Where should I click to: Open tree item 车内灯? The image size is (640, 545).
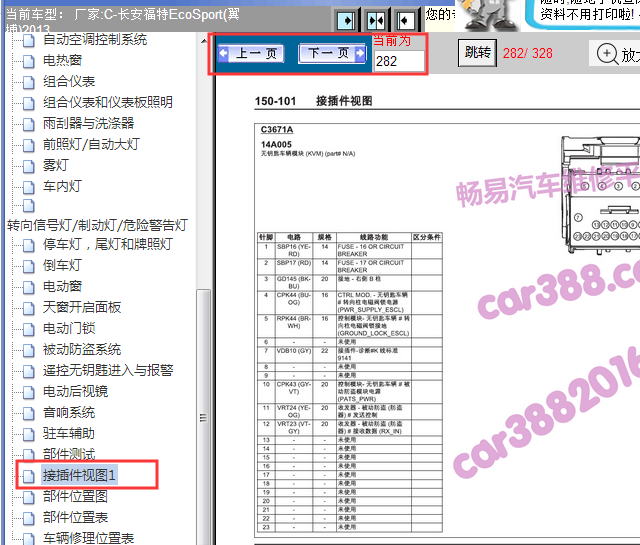(62, 187)
